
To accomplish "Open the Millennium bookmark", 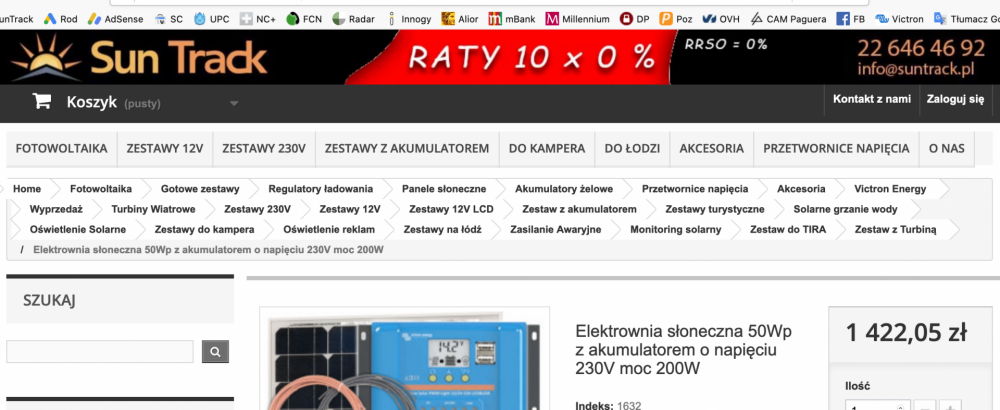I will pos(577,19).
